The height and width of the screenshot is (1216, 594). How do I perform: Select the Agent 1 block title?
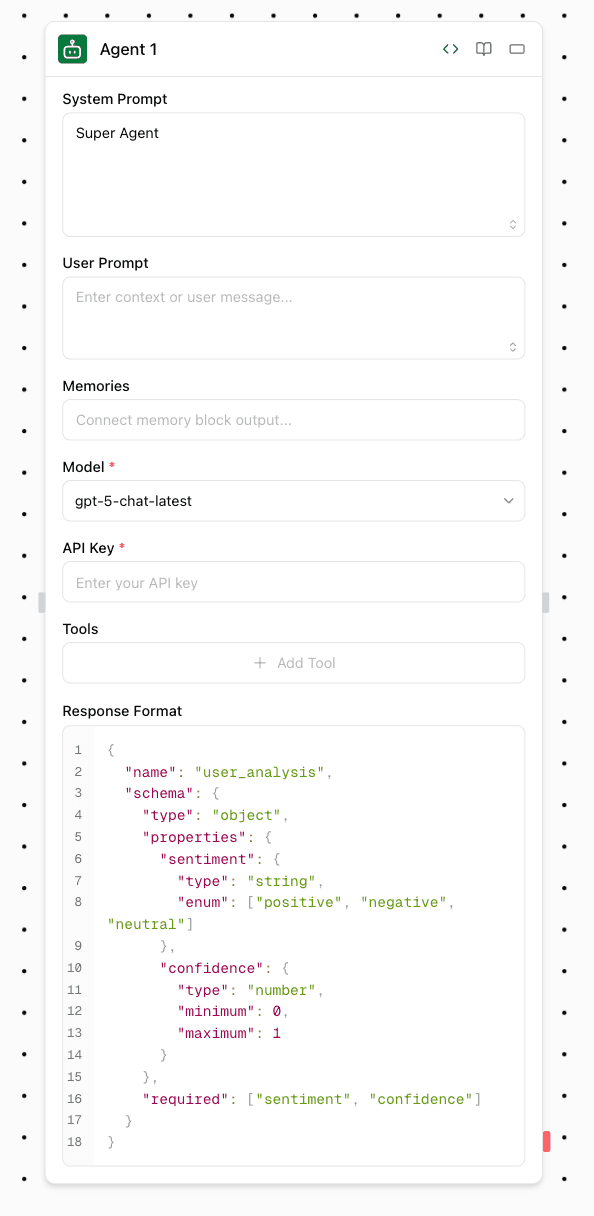pyautogui.click(x=128, y=49)
